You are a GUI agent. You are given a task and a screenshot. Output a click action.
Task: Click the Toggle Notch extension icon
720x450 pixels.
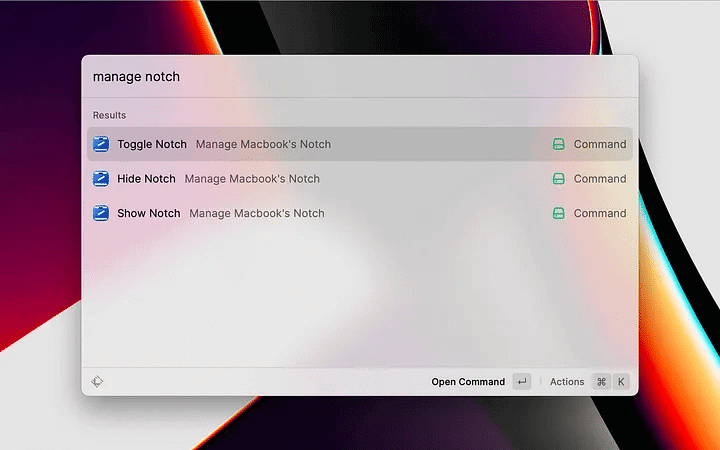tap(100, 144)
